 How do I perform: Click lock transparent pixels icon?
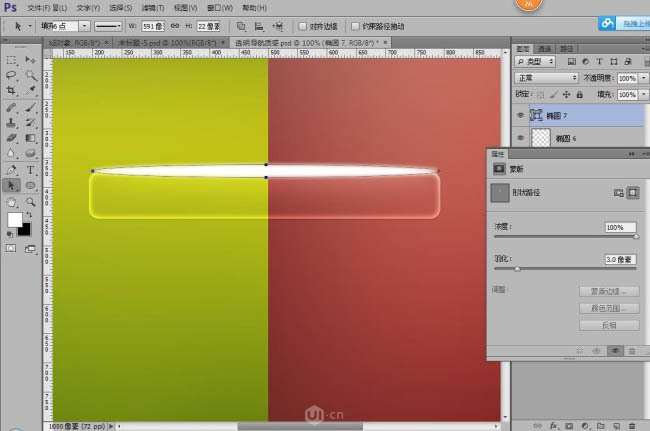coord(541,95)
